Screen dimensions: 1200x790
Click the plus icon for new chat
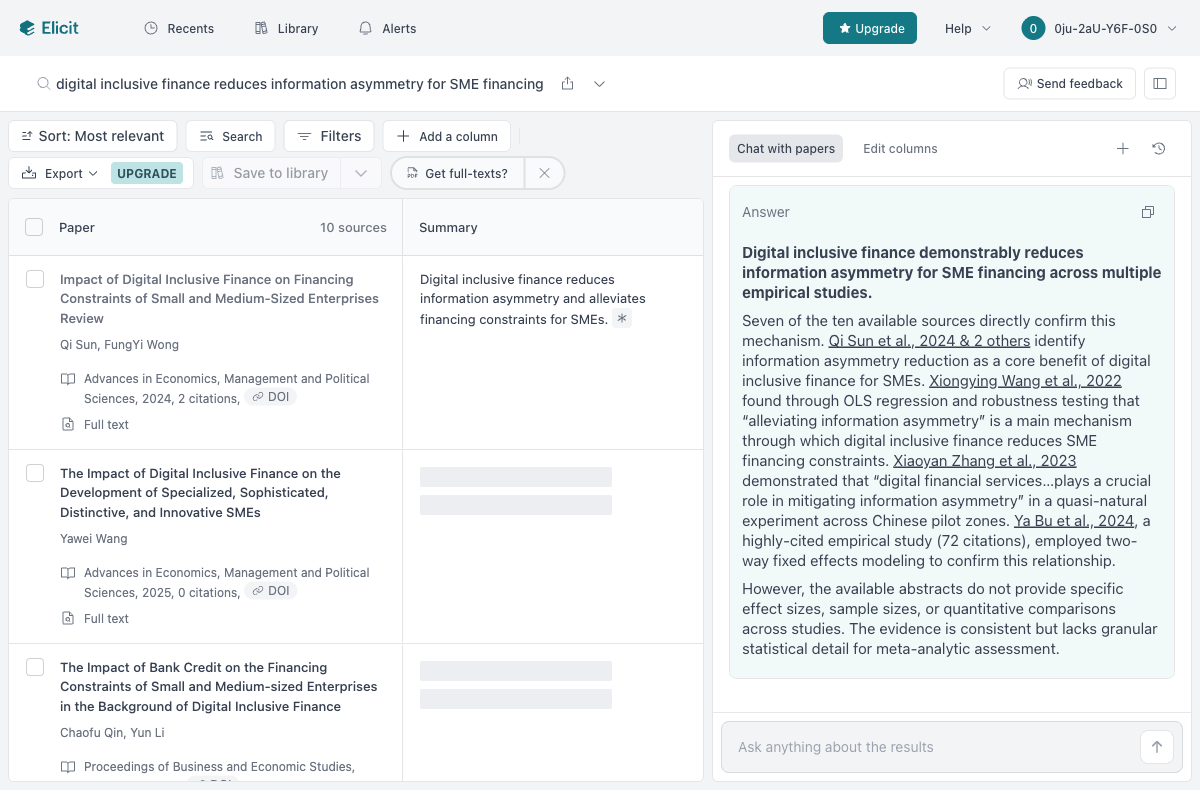pos(1122,148)
